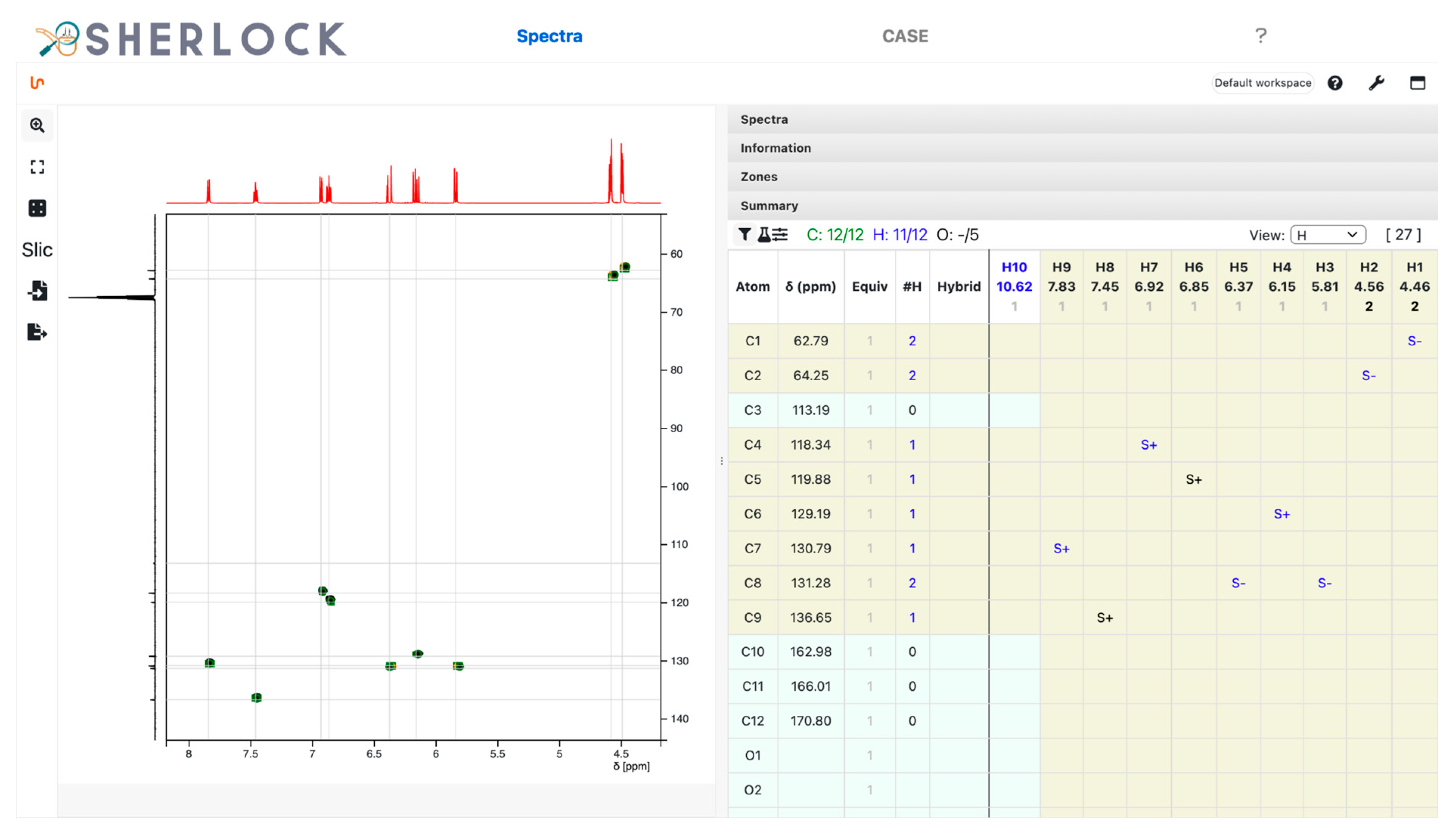1456x837 pixels.
Task: Toggle the Slic slicing tool
Action: pyautogui.click(x=37, y=250)
